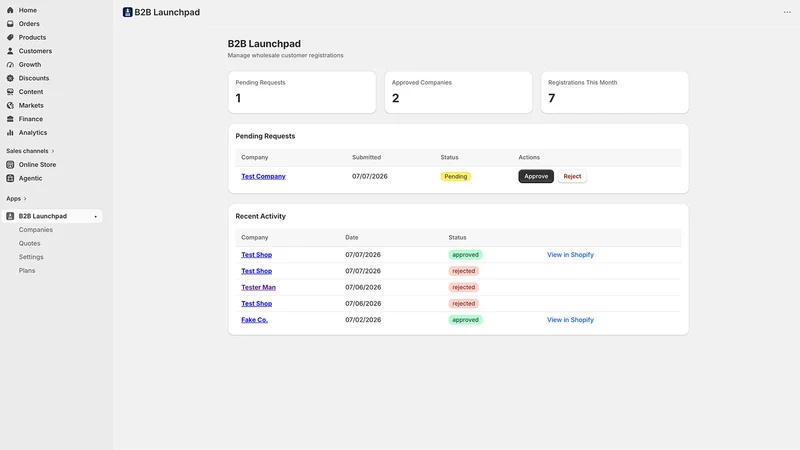Open the Online Store channel icon
Screen dimensions: 800x450
[10, 165]
